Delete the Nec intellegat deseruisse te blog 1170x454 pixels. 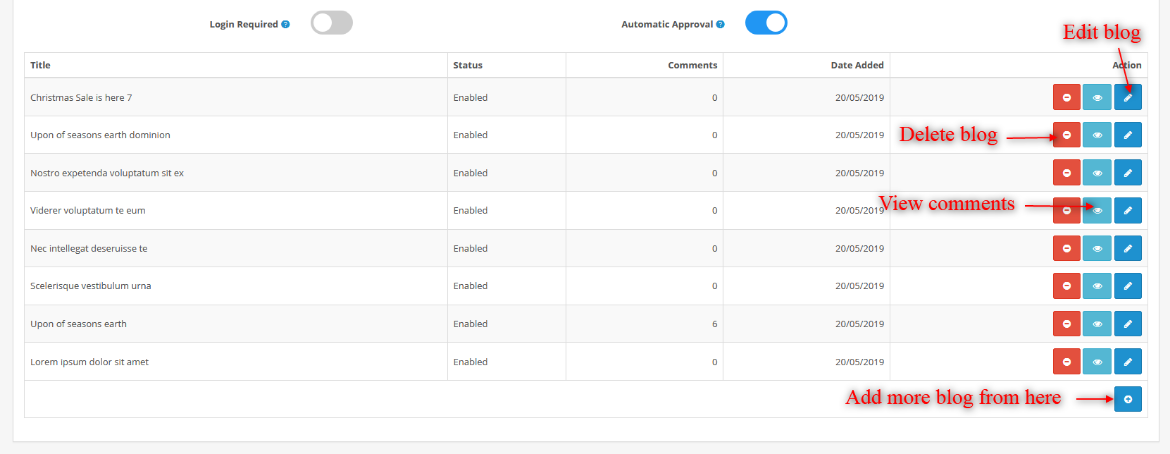(x=1067, y=248)
